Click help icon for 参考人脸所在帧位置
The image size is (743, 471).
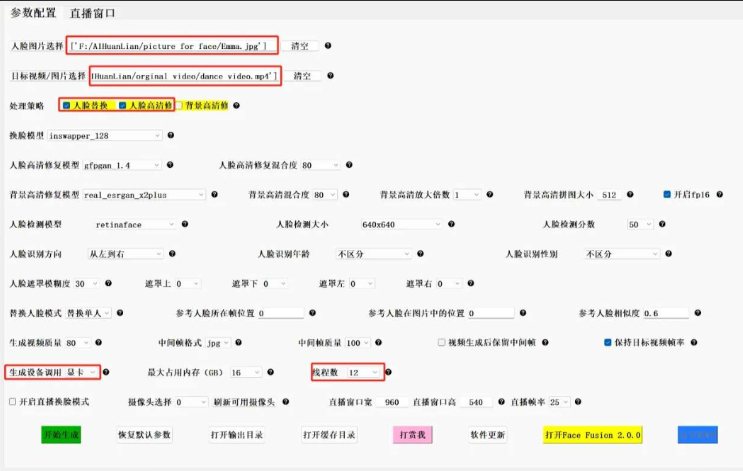[312, 313]
